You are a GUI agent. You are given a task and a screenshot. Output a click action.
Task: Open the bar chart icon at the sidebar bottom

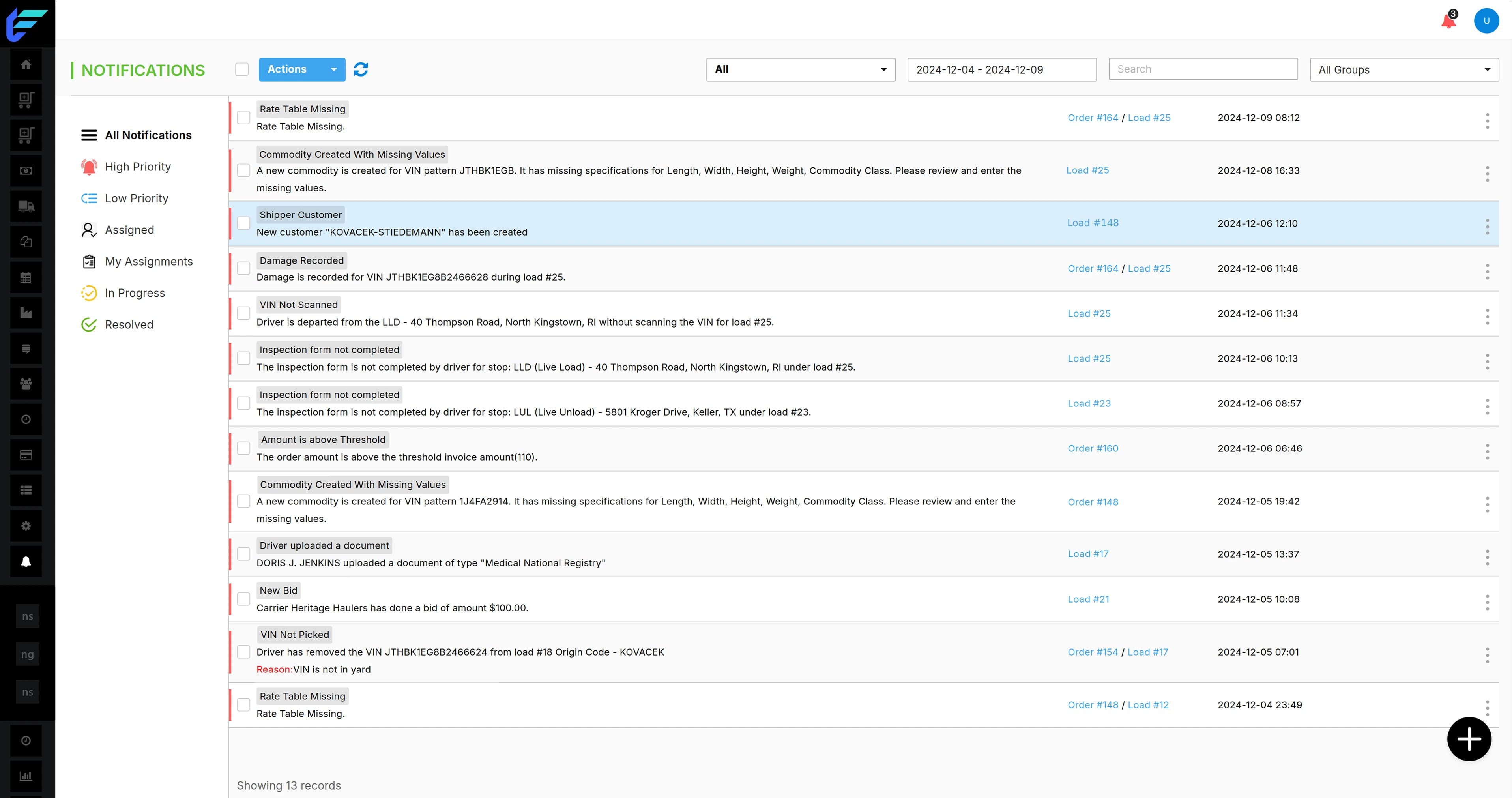[x=26, y=776]
